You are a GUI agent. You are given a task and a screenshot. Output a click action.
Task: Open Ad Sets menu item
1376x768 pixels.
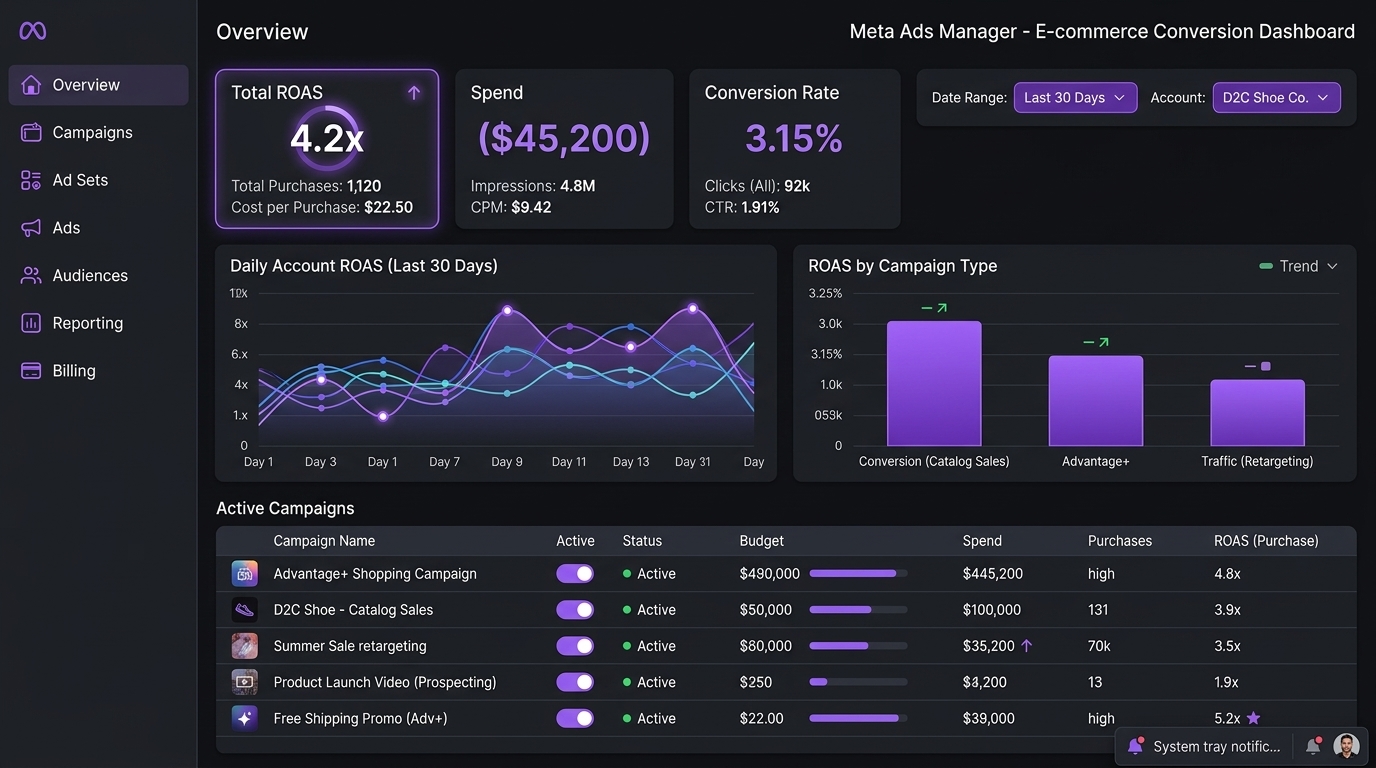98,180
